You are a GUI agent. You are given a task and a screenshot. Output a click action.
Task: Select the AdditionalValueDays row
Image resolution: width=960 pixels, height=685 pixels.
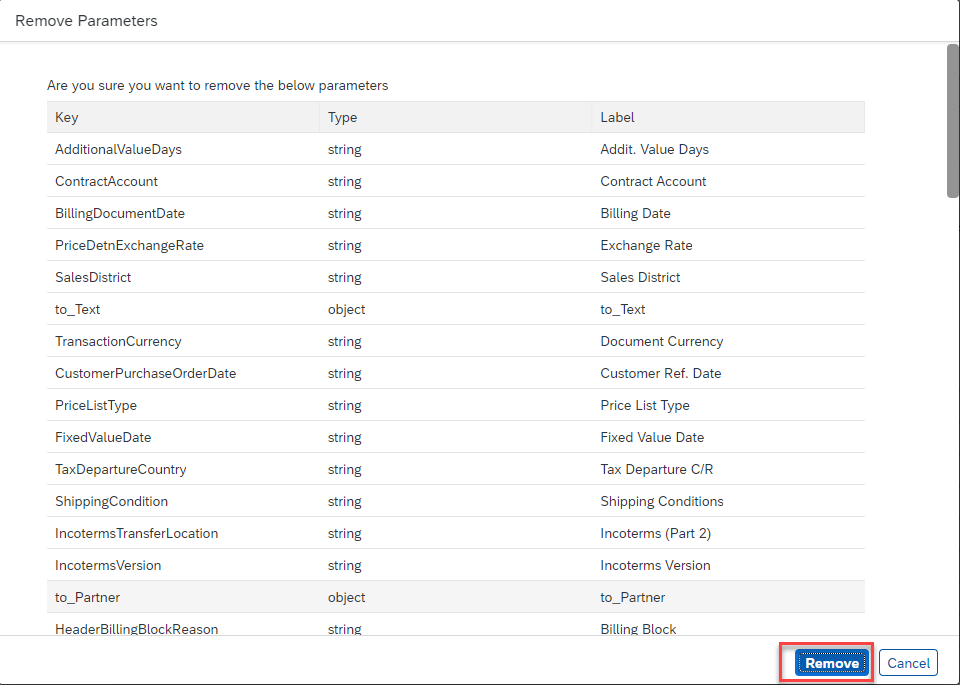pyautogui.click(x=118, y=149)
